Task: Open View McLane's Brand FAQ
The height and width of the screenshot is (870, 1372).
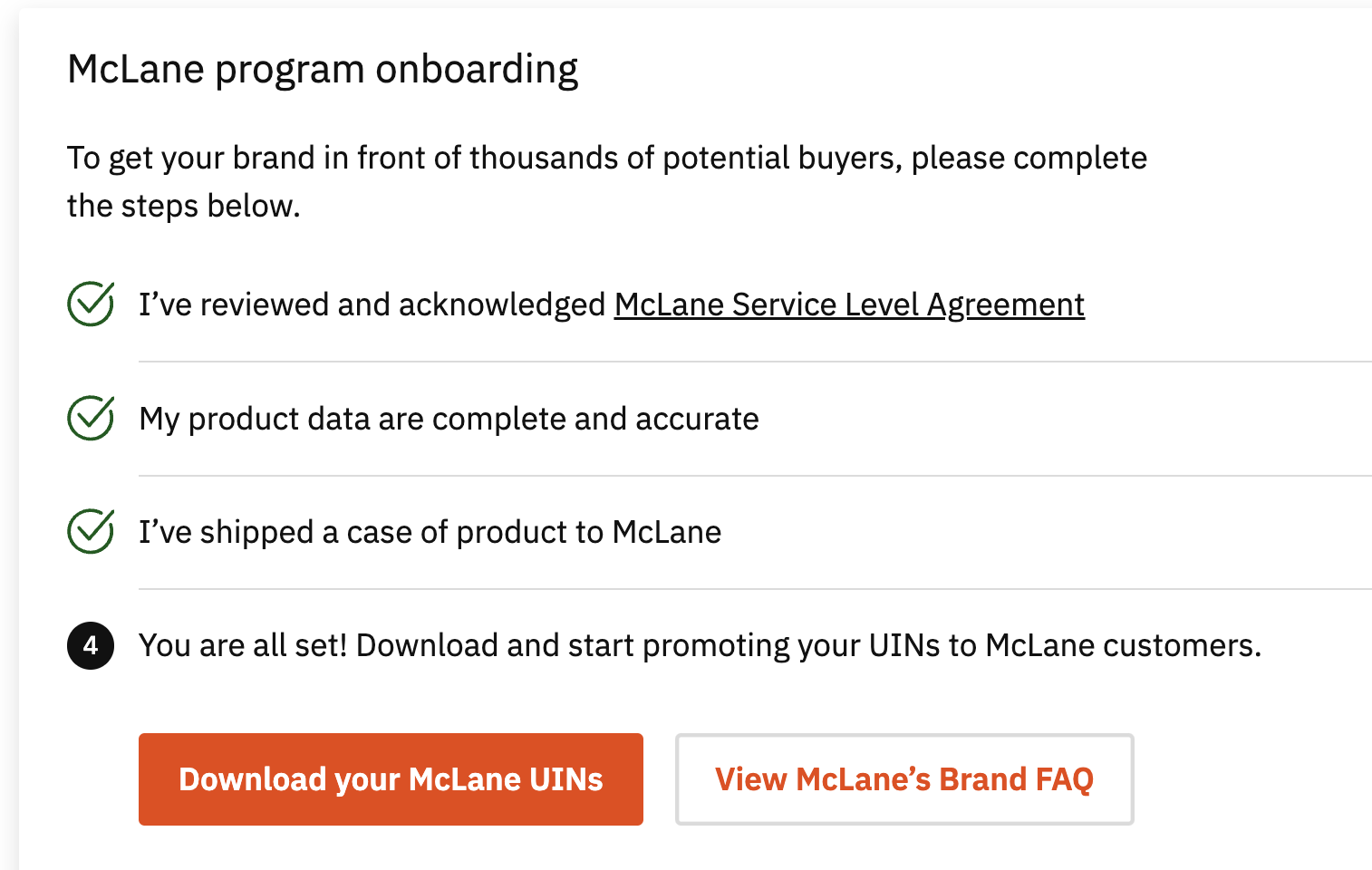Action: click(903, 779)
